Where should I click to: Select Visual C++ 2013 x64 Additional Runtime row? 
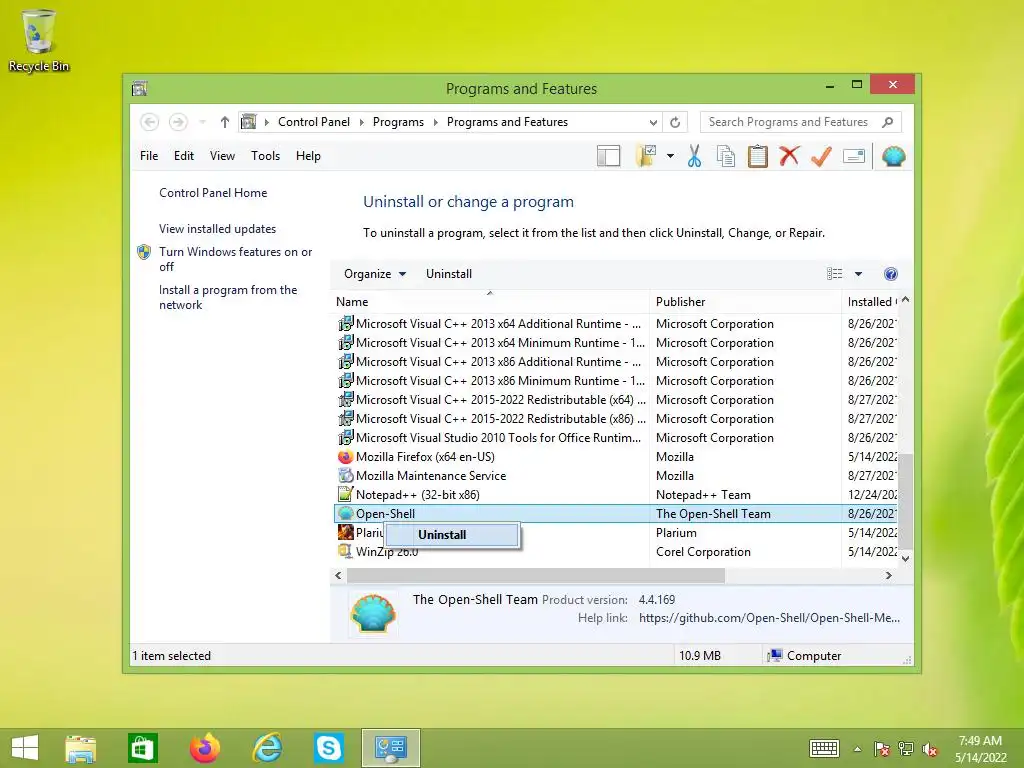pos(616,324)
